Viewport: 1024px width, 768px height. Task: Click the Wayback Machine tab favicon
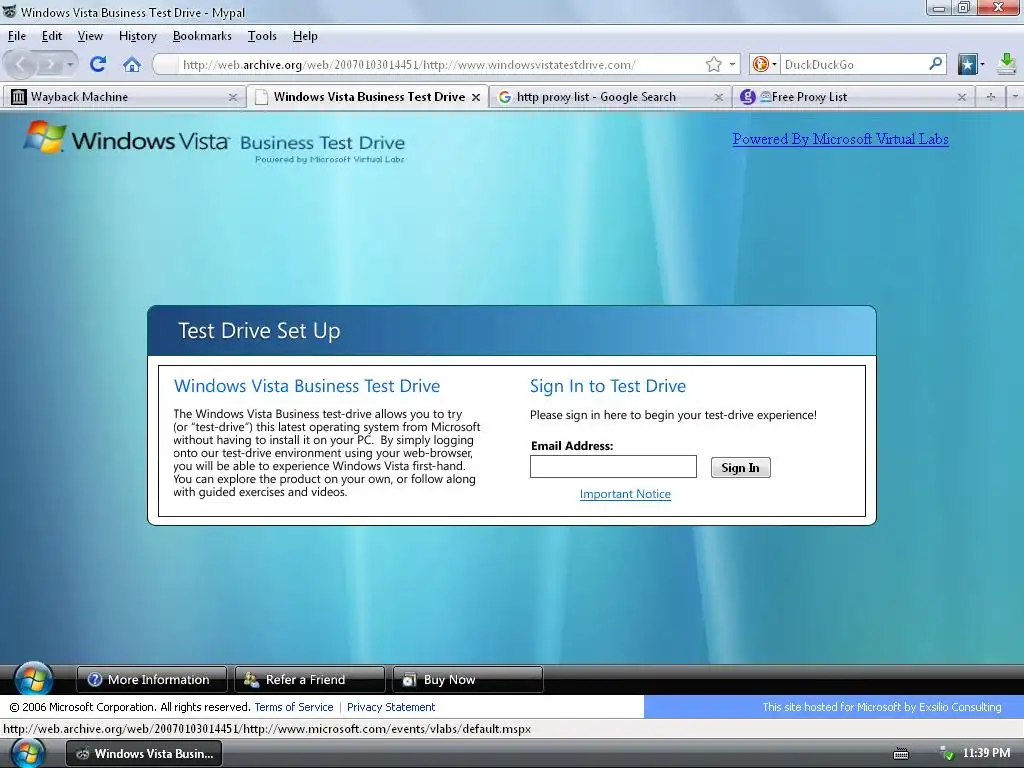[18, 97]
